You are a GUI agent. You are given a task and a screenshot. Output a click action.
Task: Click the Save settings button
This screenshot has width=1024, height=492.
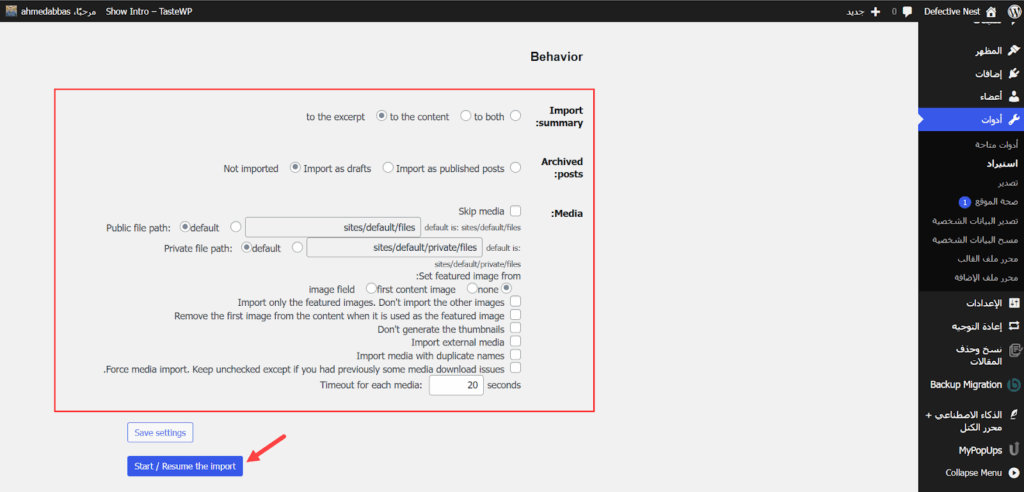click(160, 432)
